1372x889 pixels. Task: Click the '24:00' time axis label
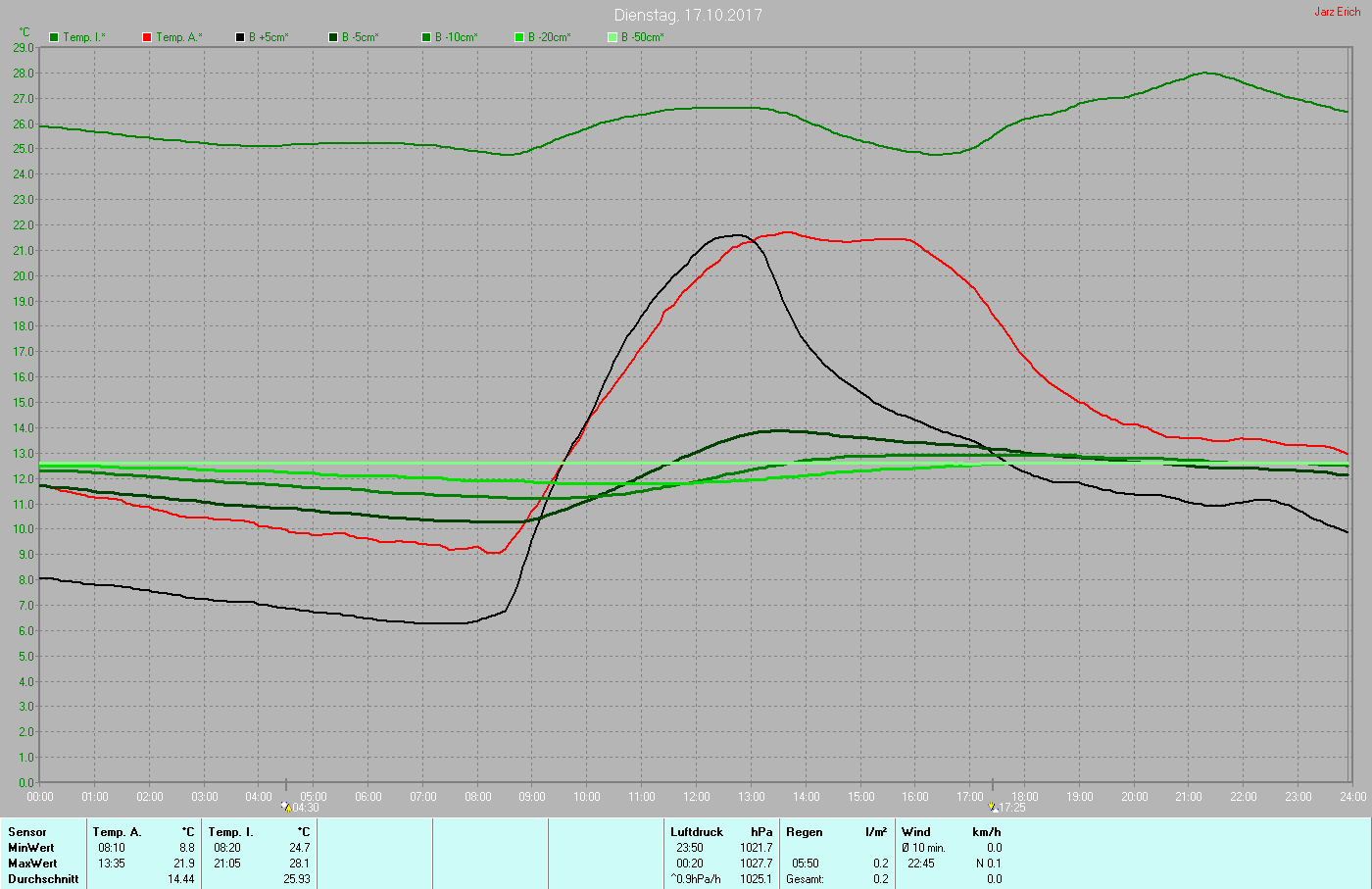coord(1353,797)
